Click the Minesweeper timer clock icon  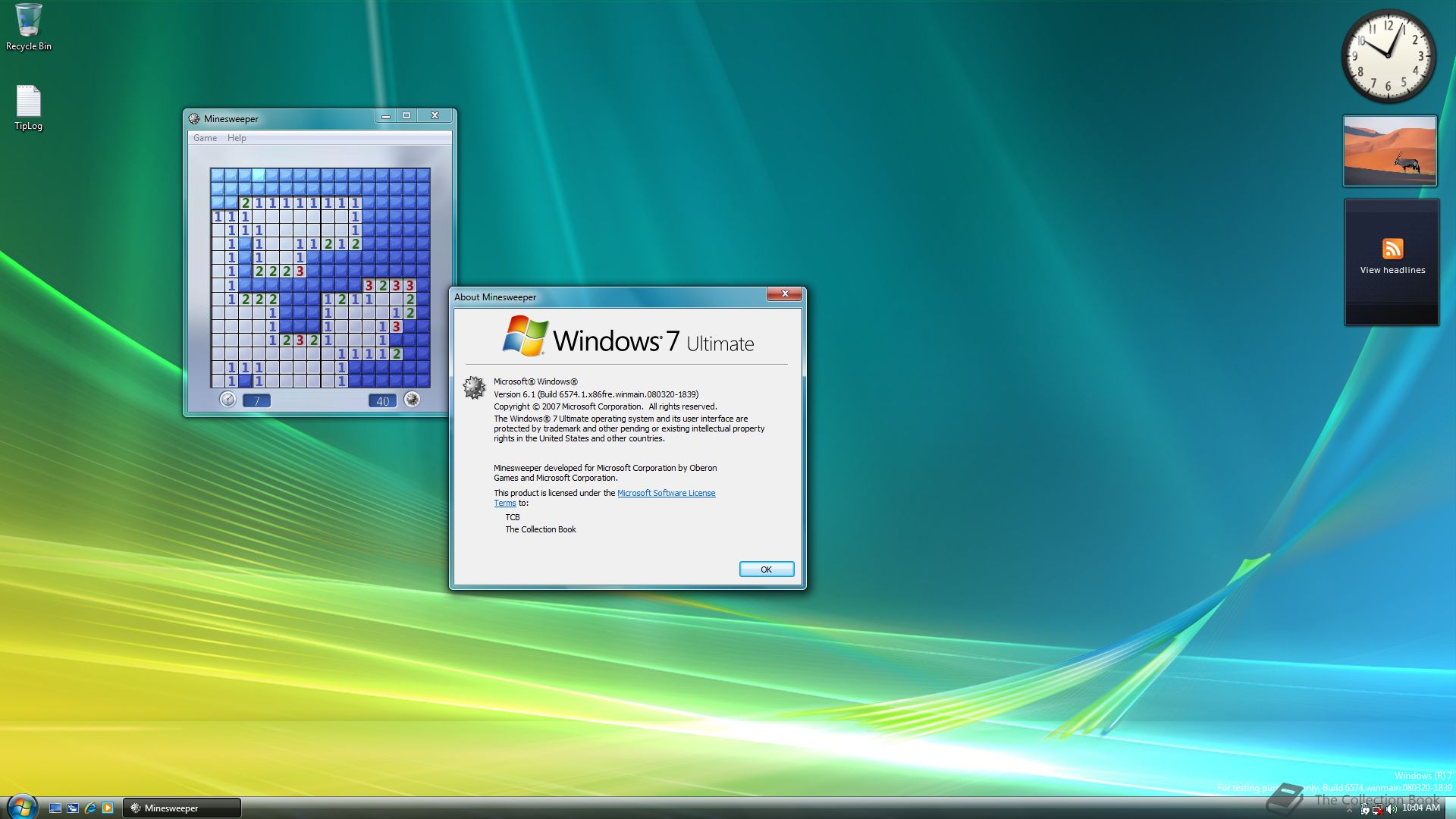(227, 400)
